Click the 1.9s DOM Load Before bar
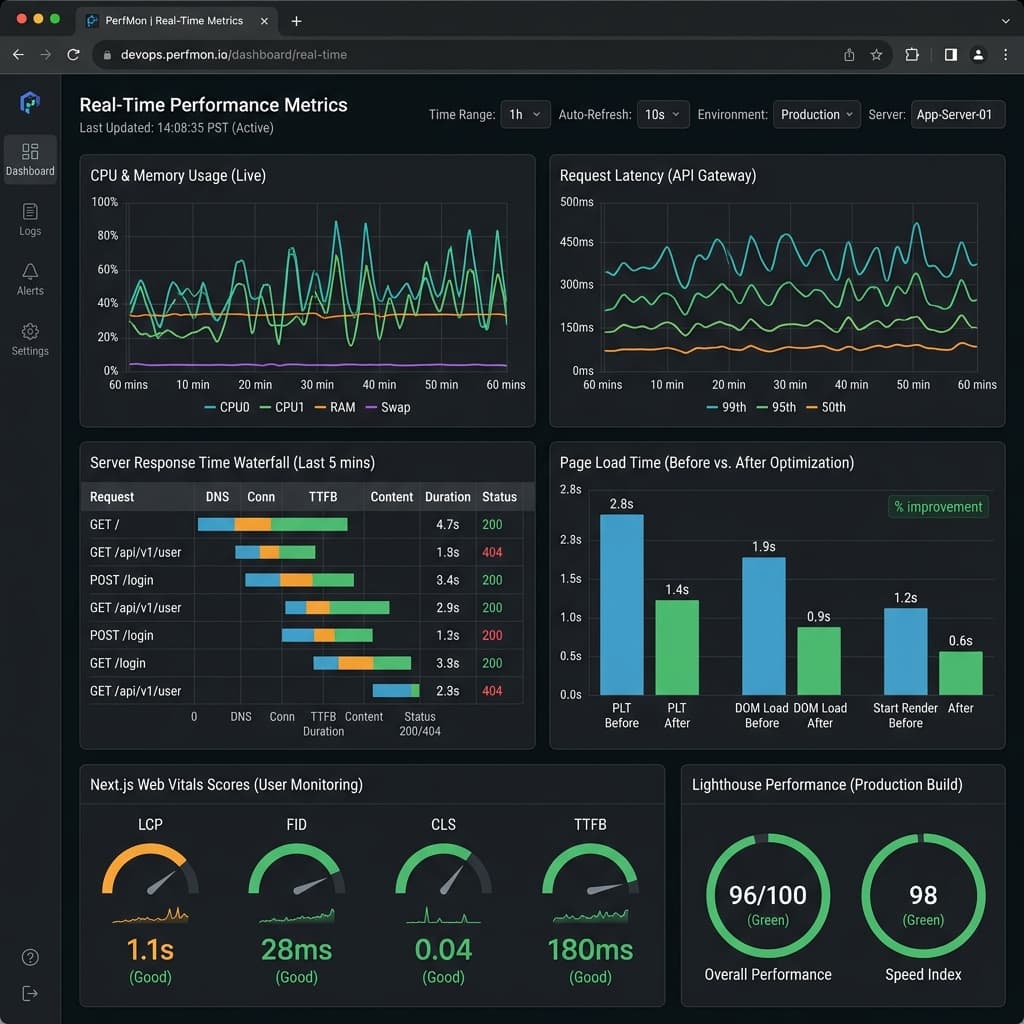The image size is (1024, 1024). [x=763, y=626]
